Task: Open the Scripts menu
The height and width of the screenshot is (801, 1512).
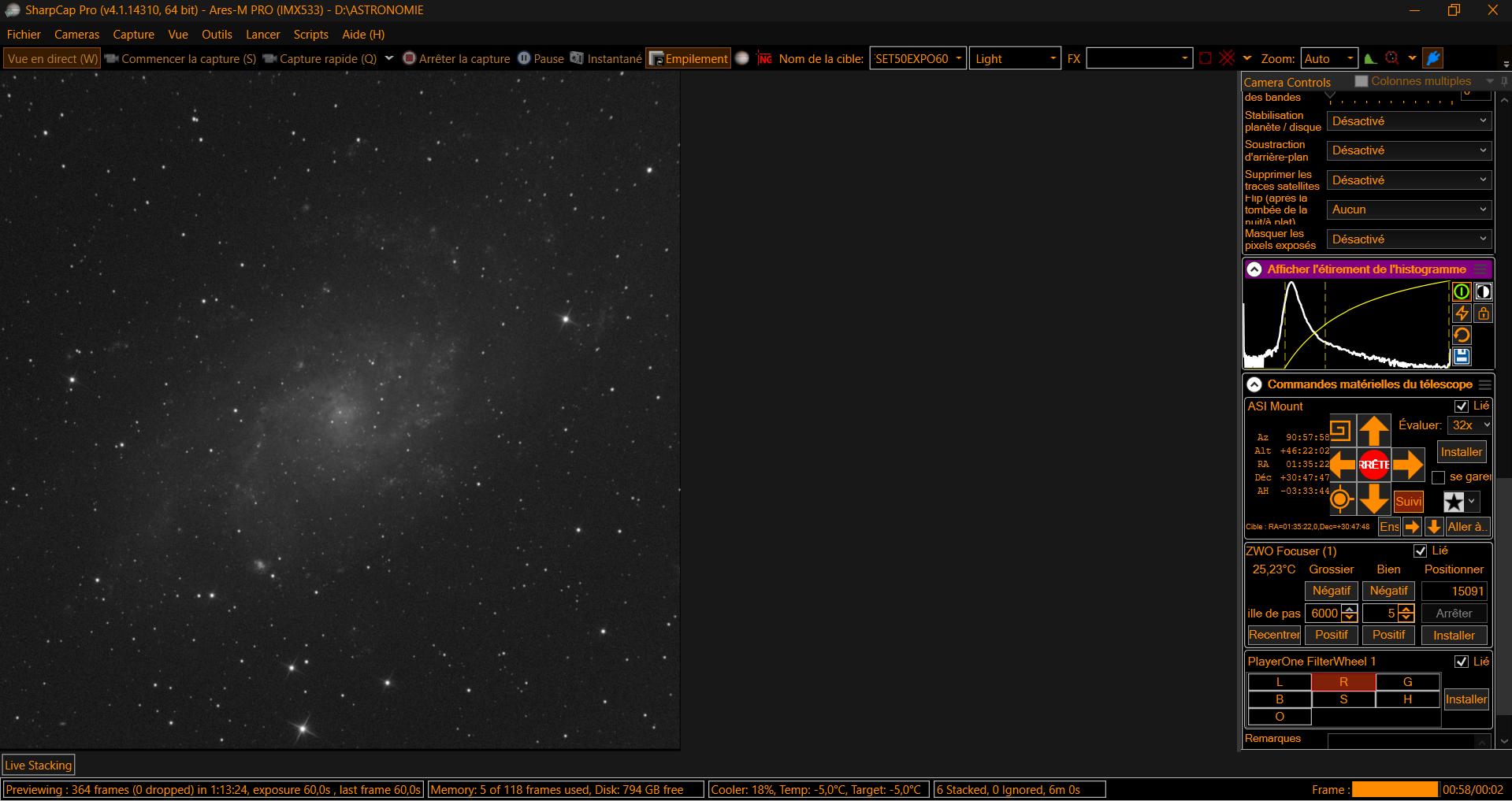Action: (310, 35)
